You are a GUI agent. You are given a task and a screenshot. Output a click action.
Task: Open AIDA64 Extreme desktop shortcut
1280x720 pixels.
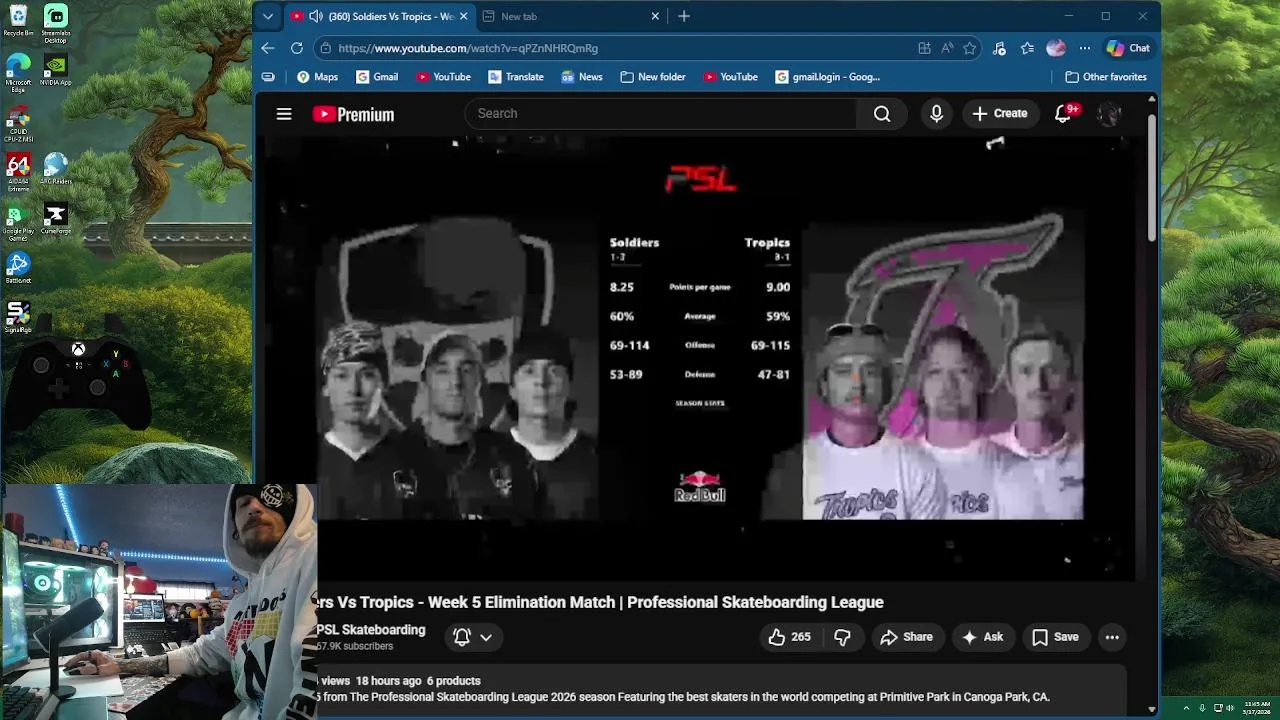click(x=18, y=172)
